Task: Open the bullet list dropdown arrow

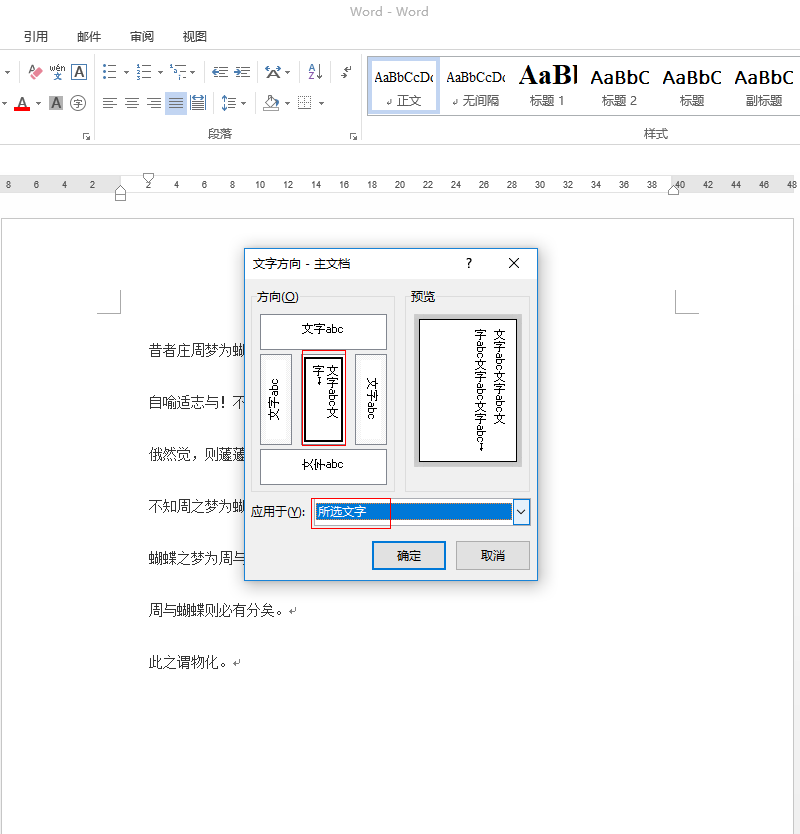Action: click(x=124, y=72)
